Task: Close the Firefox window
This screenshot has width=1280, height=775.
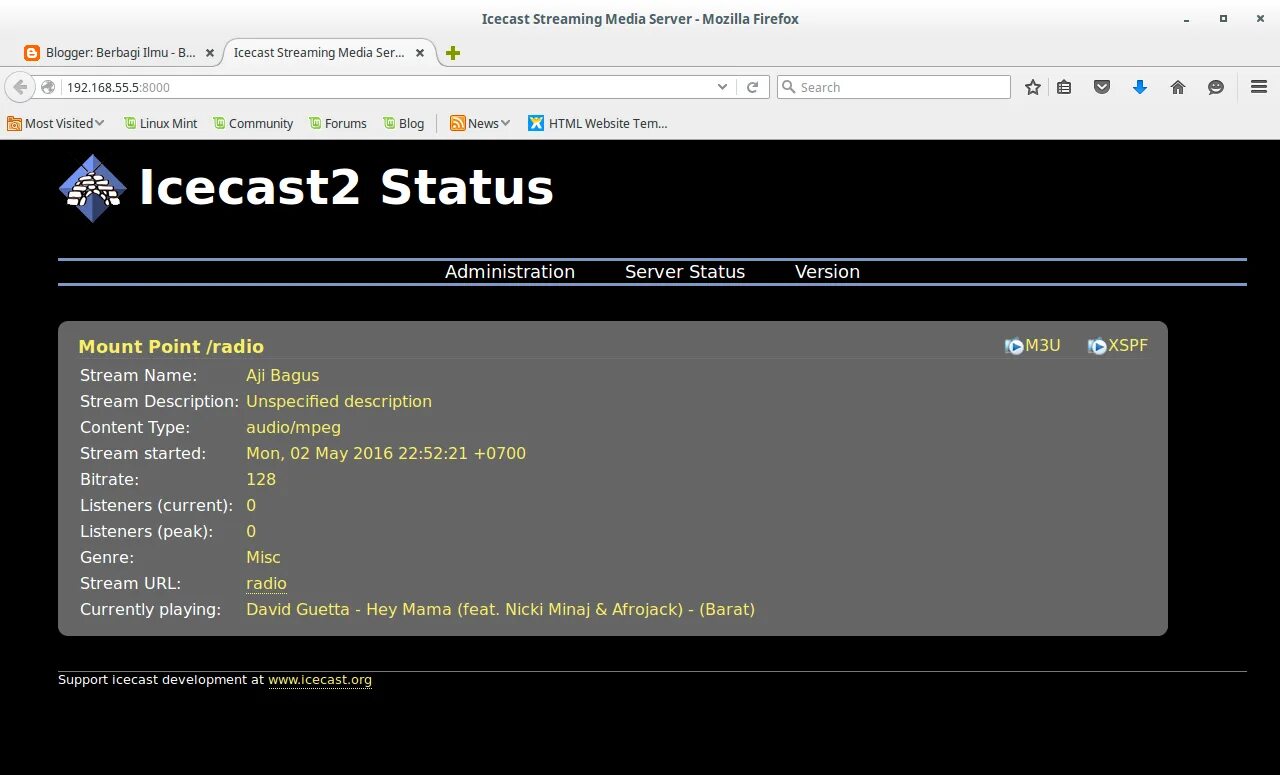Action: point(1260,18)
